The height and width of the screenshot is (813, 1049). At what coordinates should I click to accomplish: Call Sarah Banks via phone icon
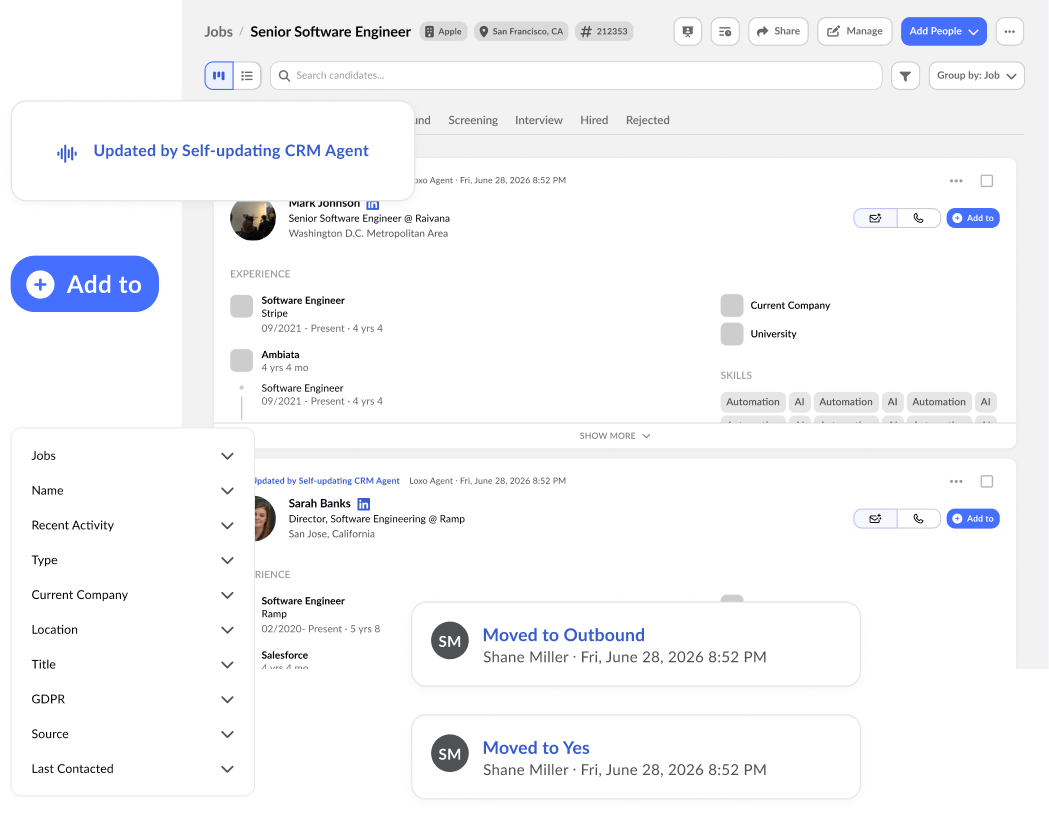[x=919, y=519]
